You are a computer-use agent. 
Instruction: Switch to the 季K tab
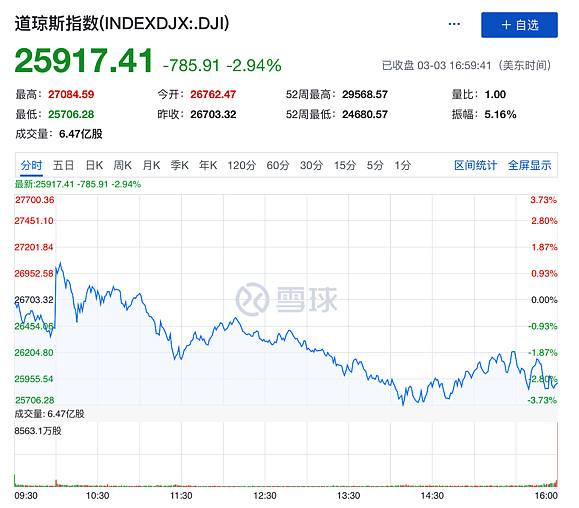click(x=180, y=165)
